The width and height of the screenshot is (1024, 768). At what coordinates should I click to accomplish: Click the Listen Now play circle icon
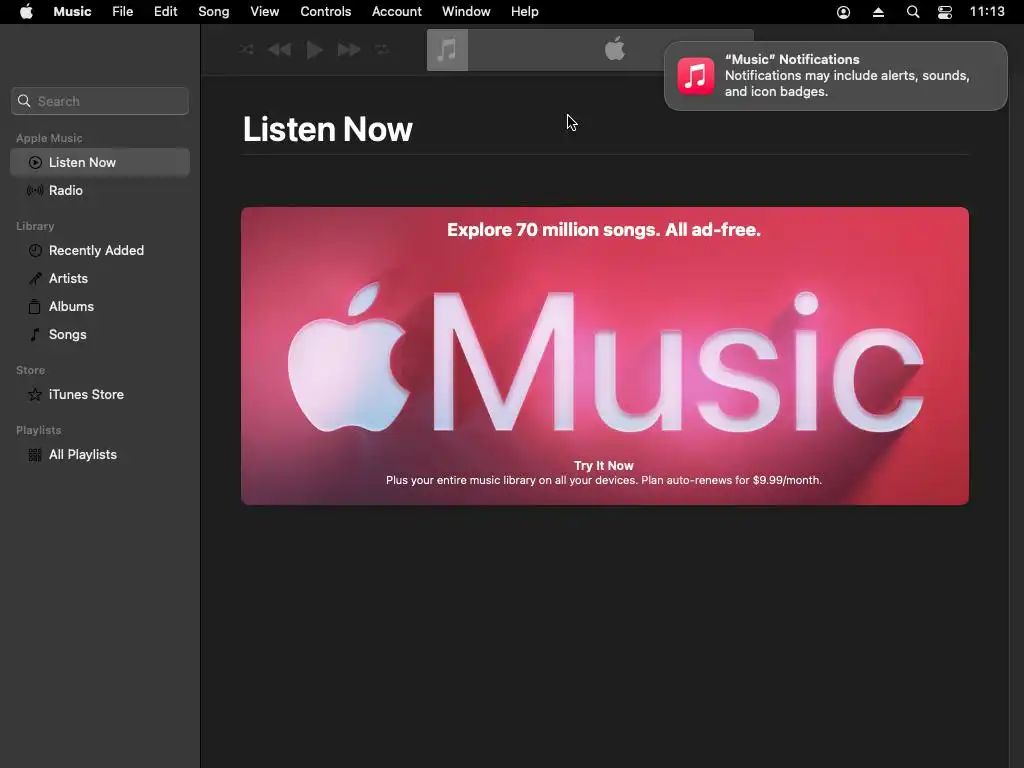pos(35,163)
